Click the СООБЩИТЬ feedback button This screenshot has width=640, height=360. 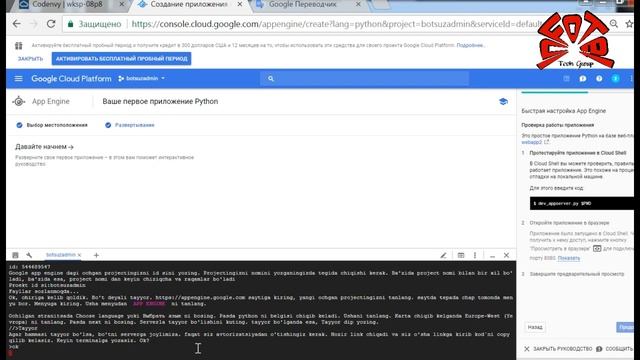point(614,349)
